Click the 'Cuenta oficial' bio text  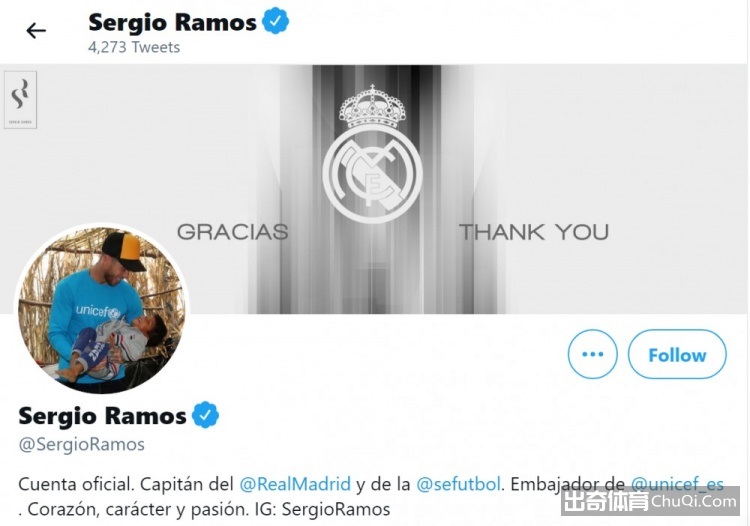[x=74, y=484]
